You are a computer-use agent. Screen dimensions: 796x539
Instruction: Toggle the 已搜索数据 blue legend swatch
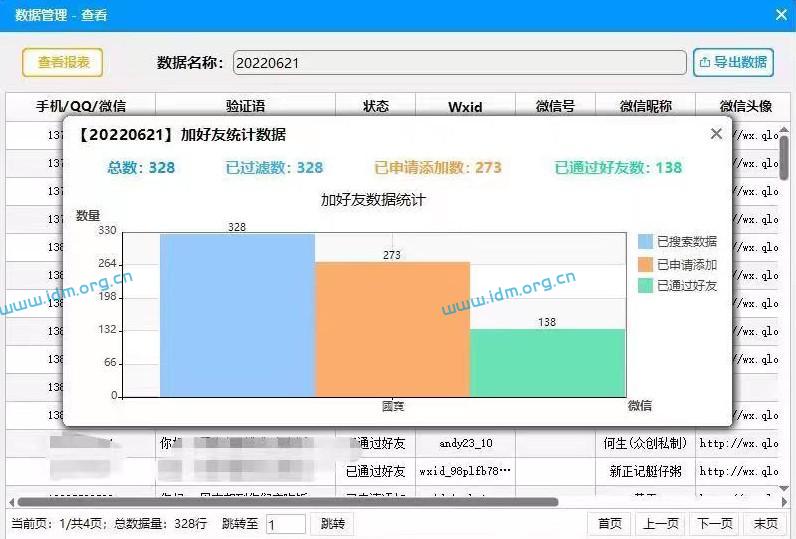coord(645,242)
